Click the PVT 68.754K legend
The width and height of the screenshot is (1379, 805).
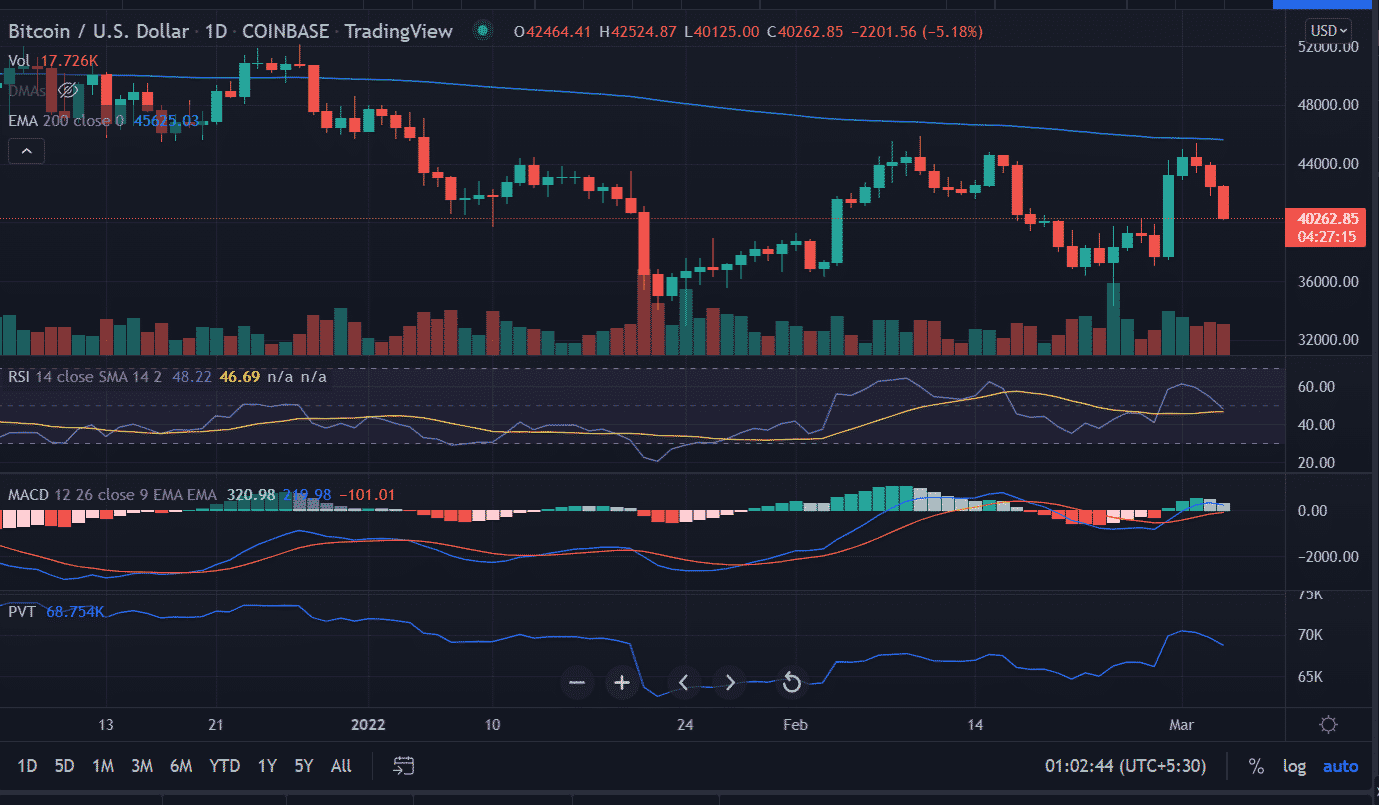coord(56,610)
